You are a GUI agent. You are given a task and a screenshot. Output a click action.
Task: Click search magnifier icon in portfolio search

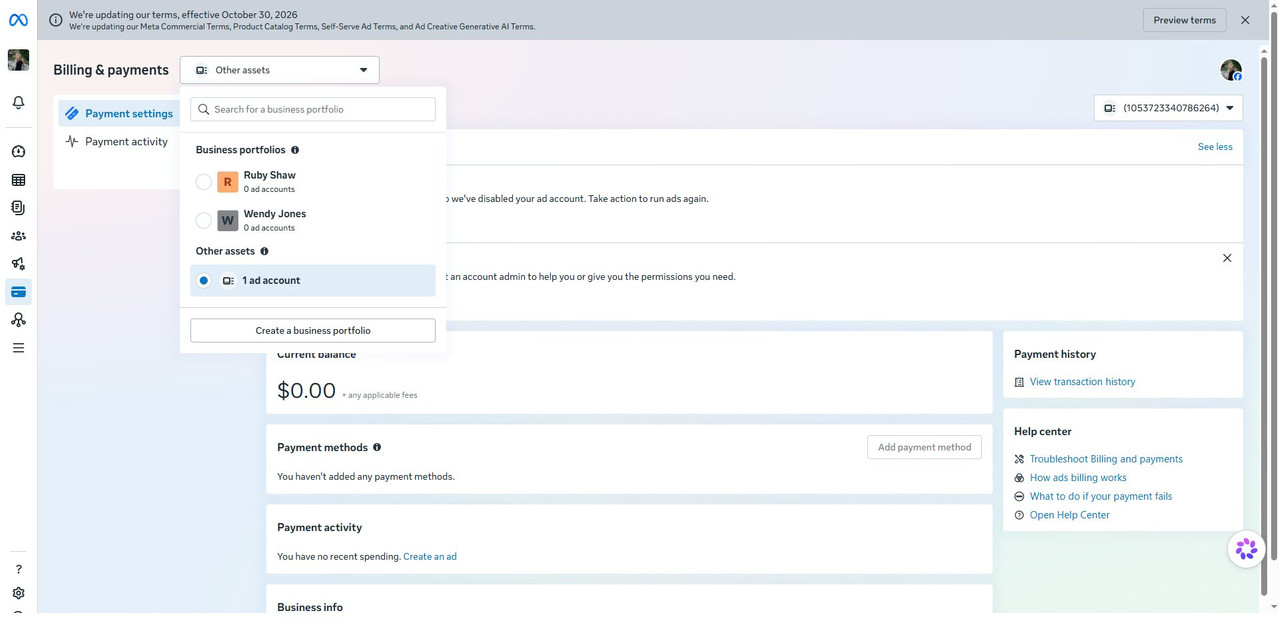[204, 109]
